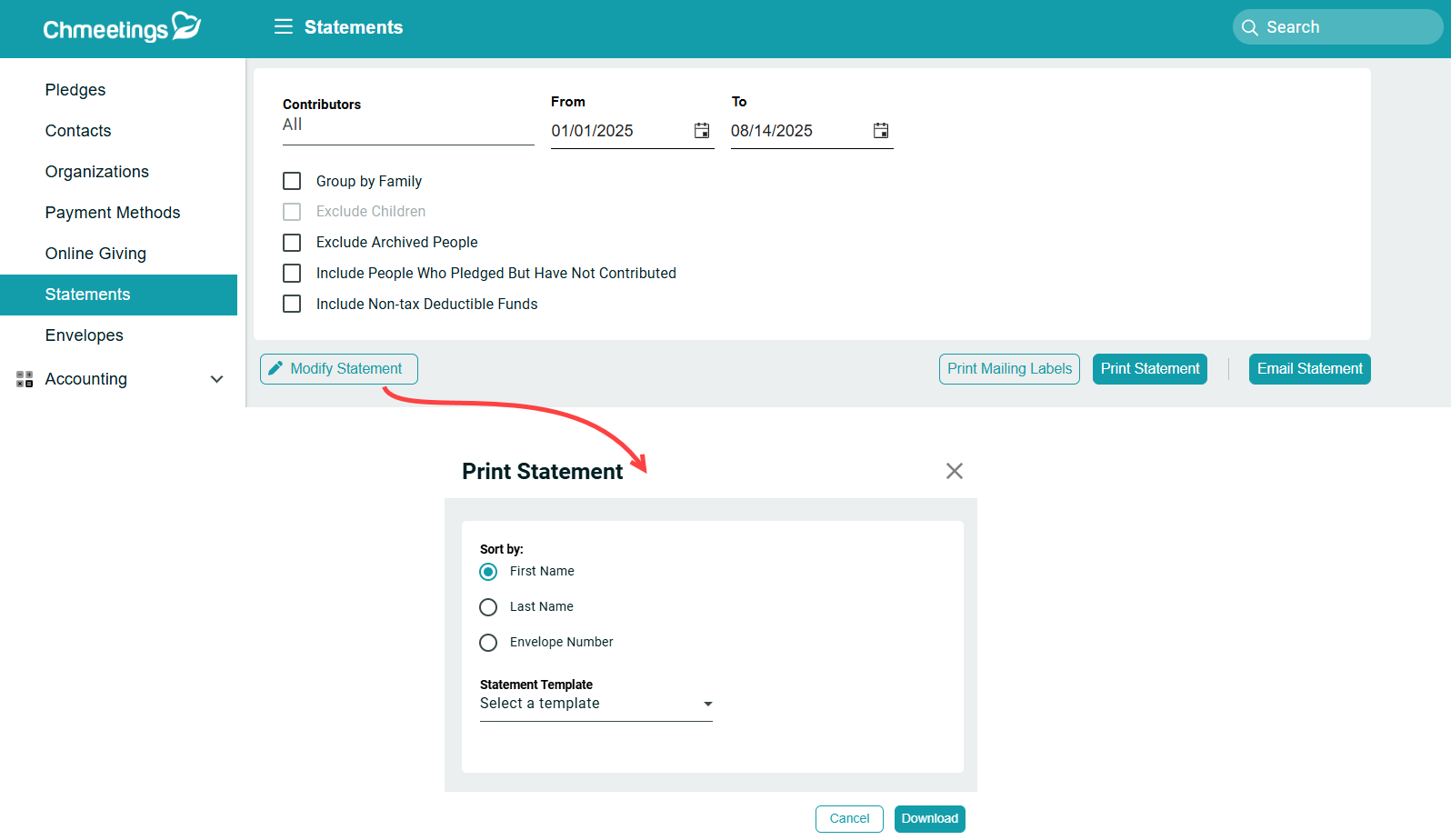Click the Accounting grid icon
This screenshot has height=840, width=1451.
[25, 379]
